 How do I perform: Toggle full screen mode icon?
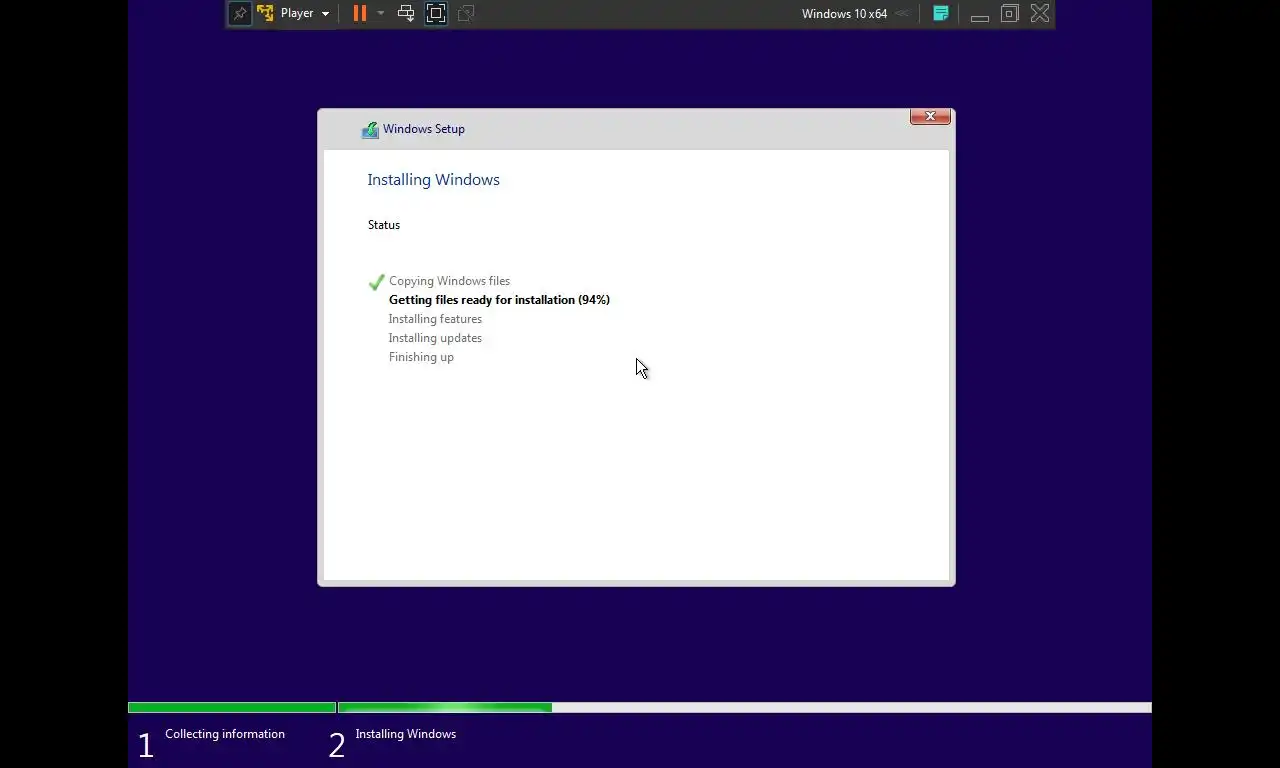coord(436,14)
